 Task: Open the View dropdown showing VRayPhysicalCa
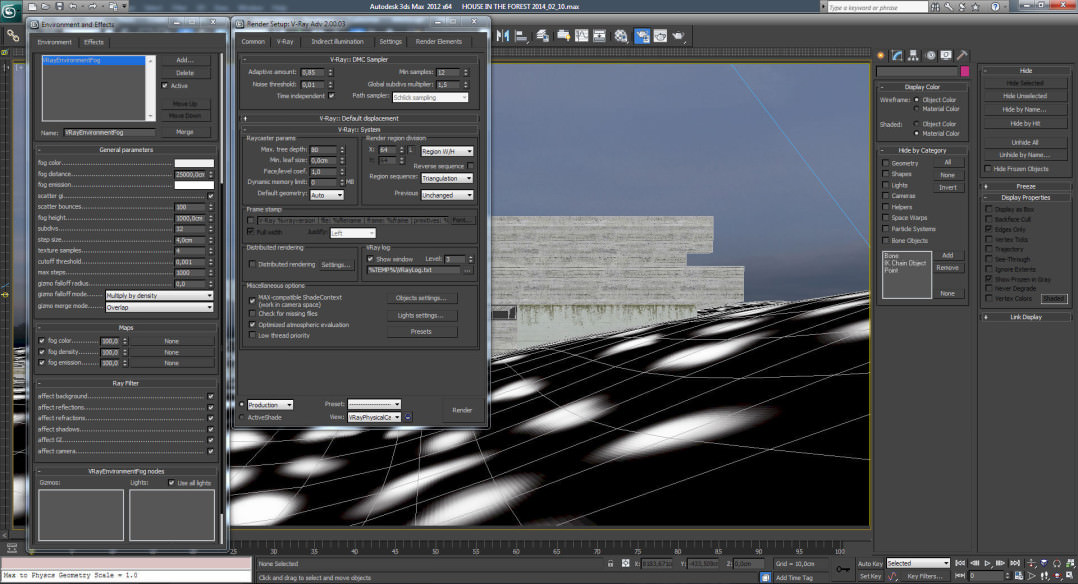click(375, 417)
